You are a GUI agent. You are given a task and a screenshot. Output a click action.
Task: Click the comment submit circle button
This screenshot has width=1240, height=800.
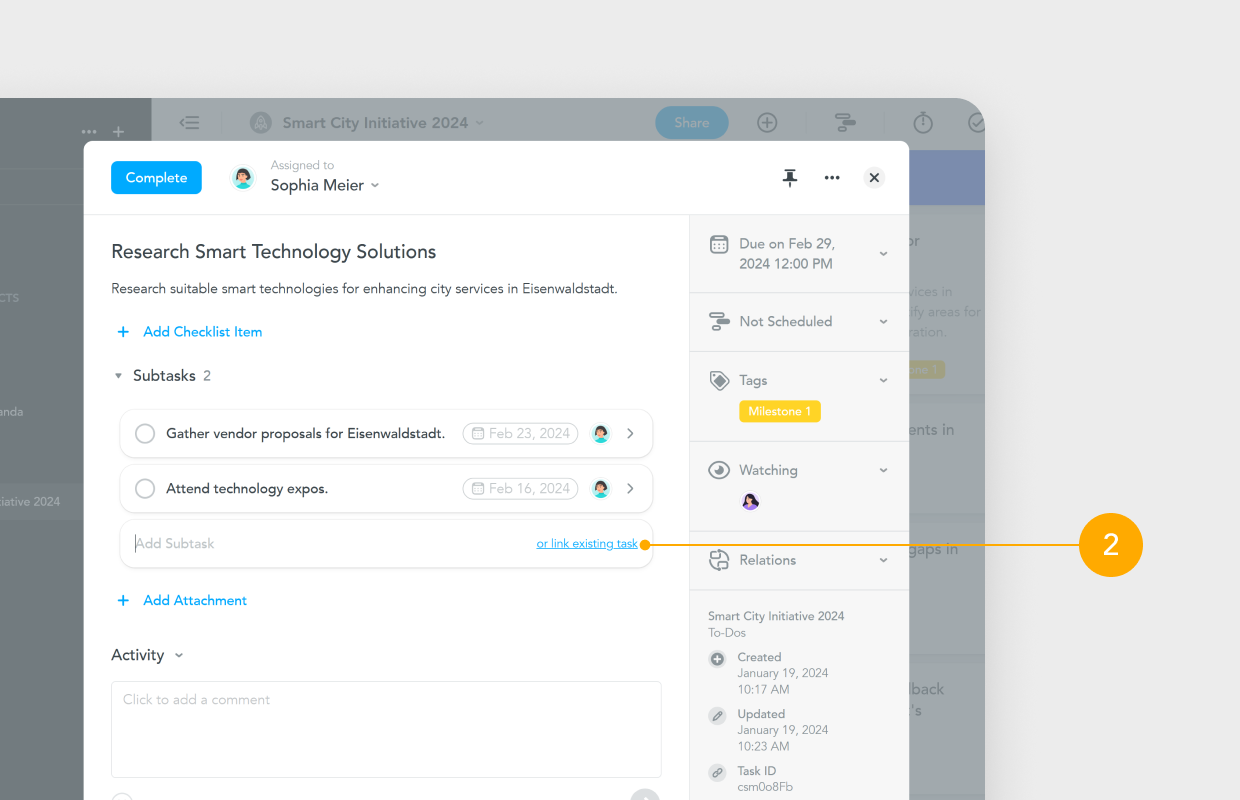pyautogui.click(x=646, y=794)
